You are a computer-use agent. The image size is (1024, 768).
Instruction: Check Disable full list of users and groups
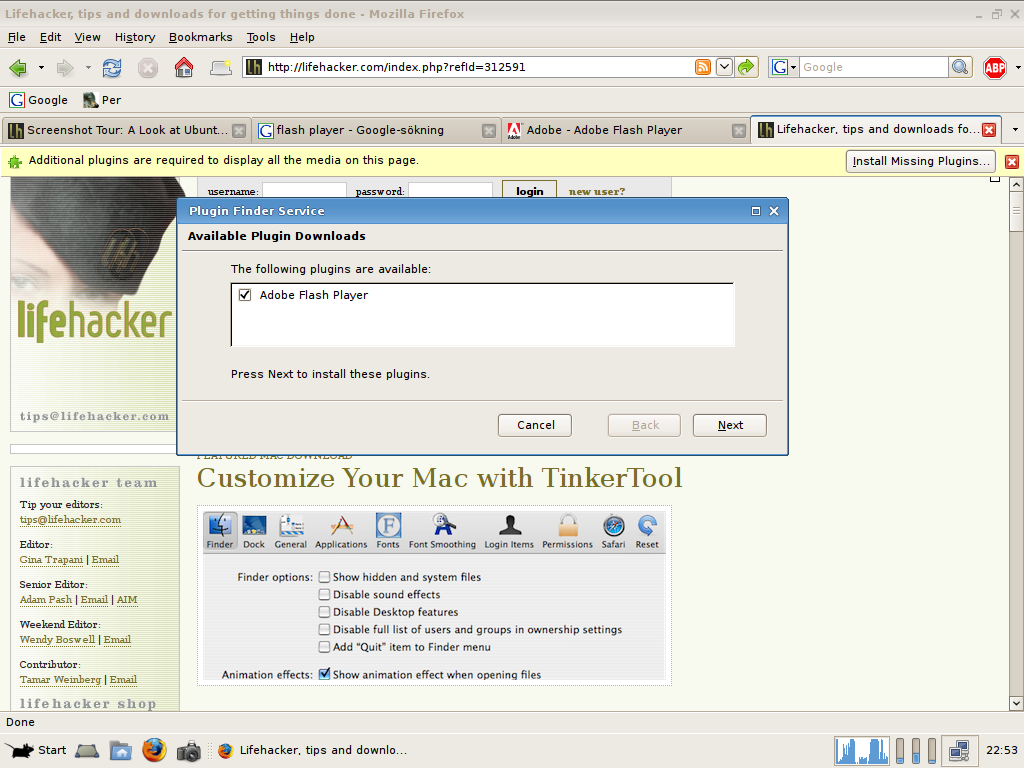(324, 630)
